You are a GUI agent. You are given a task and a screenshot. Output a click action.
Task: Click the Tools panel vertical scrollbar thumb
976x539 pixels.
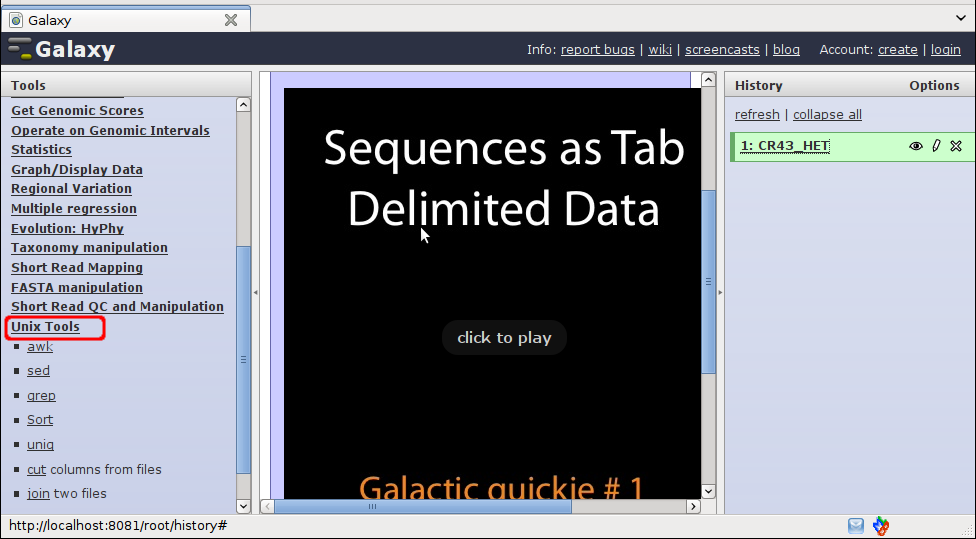pyautogui.click(x=243, y=360)
